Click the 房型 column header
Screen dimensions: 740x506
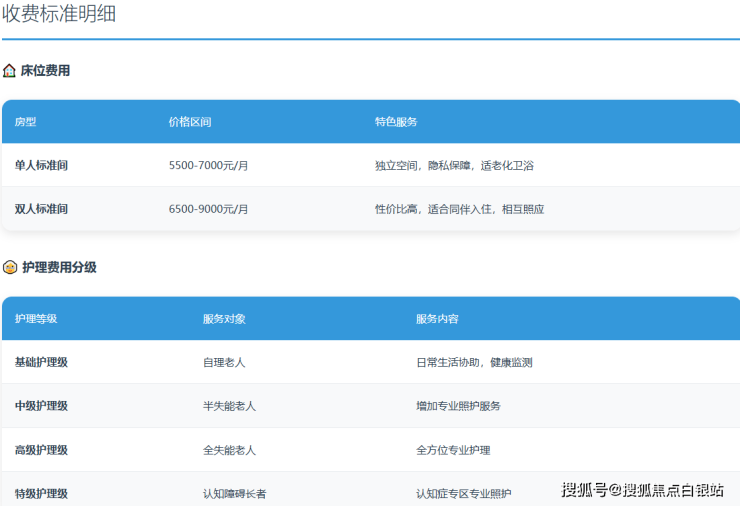(x=25, y=122)
